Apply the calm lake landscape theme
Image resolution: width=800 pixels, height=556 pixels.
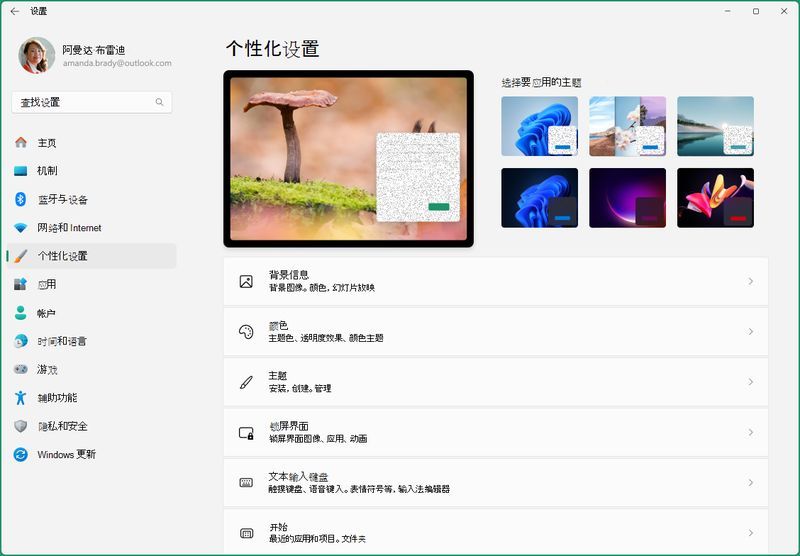(715, 126)
